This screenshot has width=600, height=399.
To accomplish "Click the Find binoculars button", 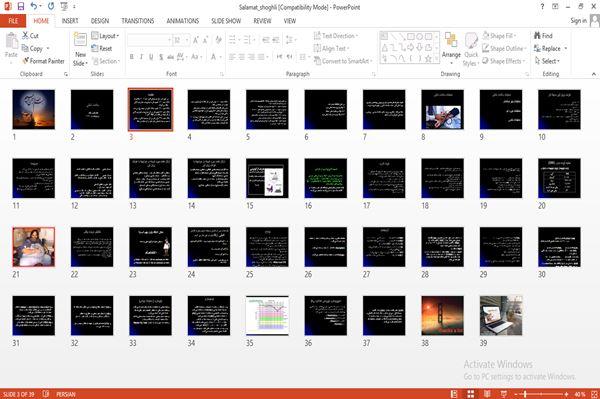I will 543,36.
